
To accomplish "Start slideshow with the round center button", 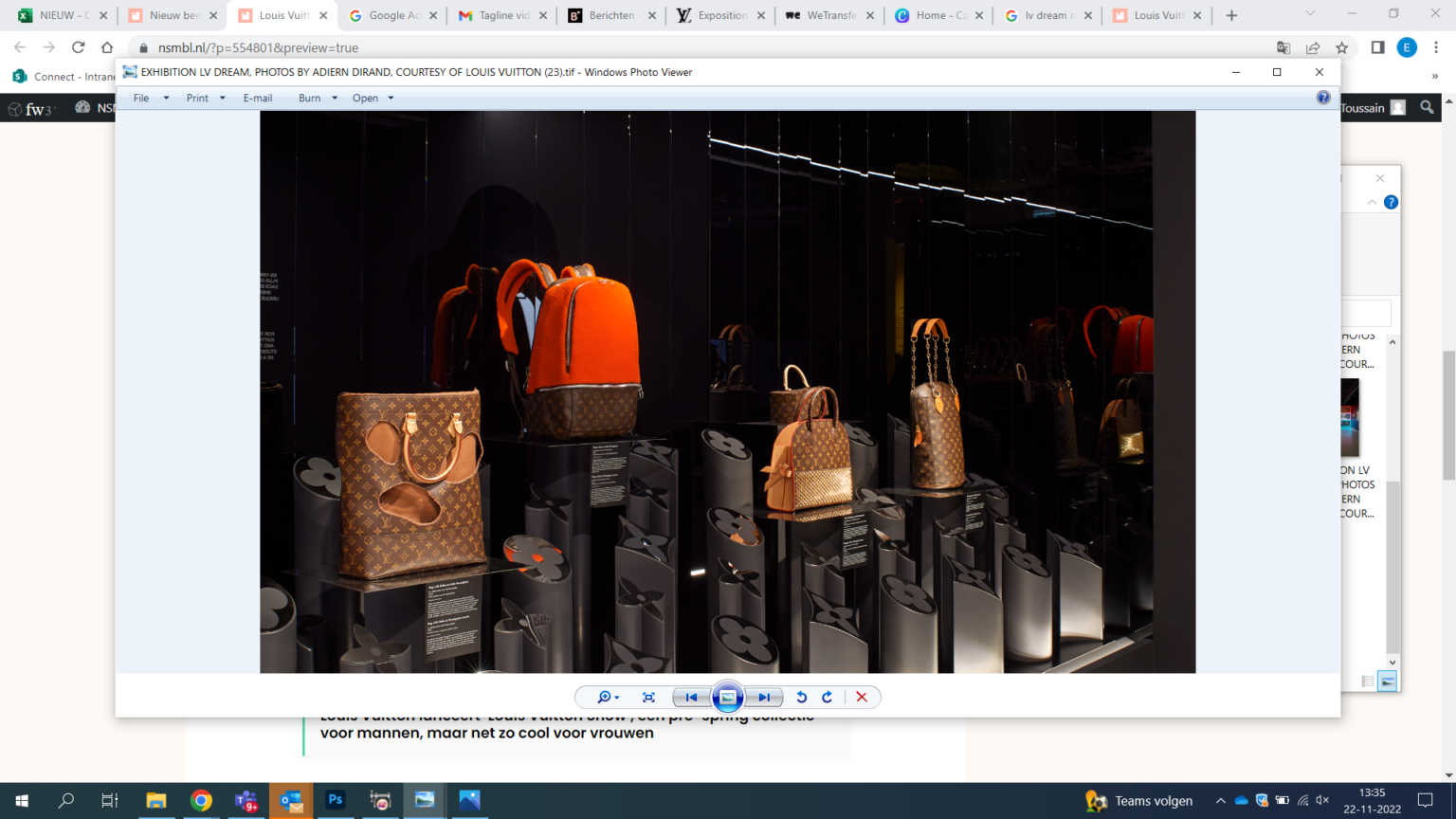I will (x=728, y=698).
